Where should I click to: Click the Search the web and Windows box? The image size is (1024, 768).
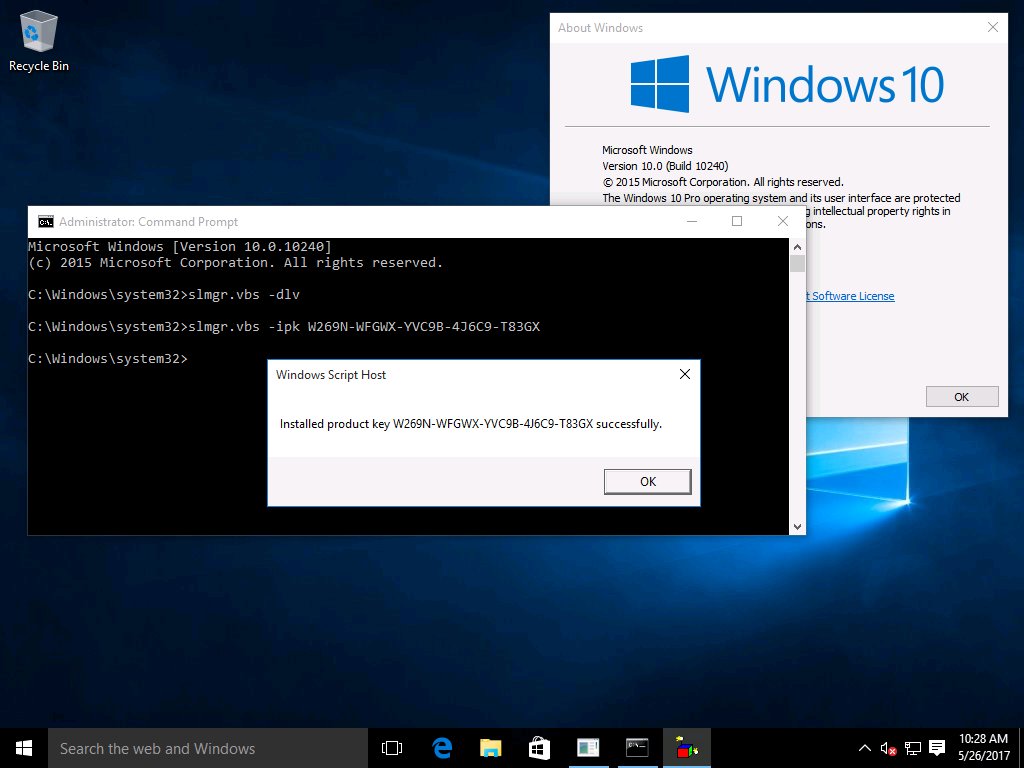point(208,748)
